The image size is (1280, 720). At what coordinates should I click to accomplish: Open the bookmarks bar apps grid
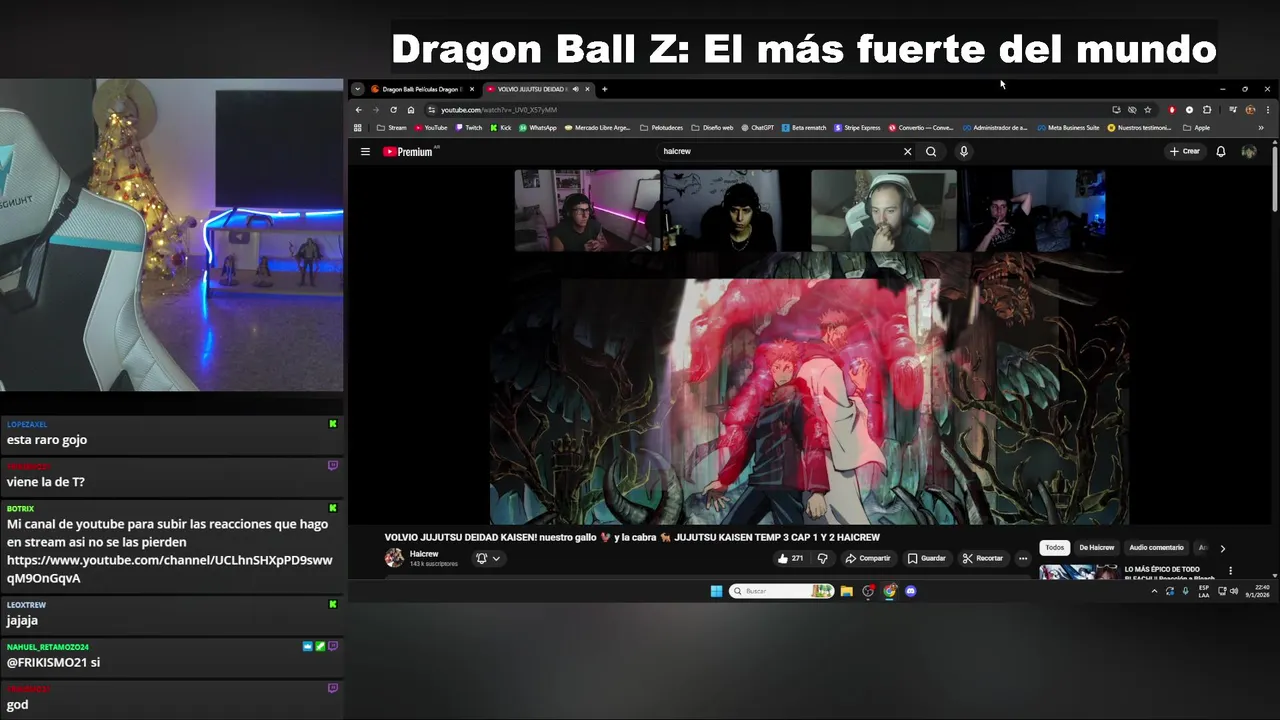coord(358,128)
